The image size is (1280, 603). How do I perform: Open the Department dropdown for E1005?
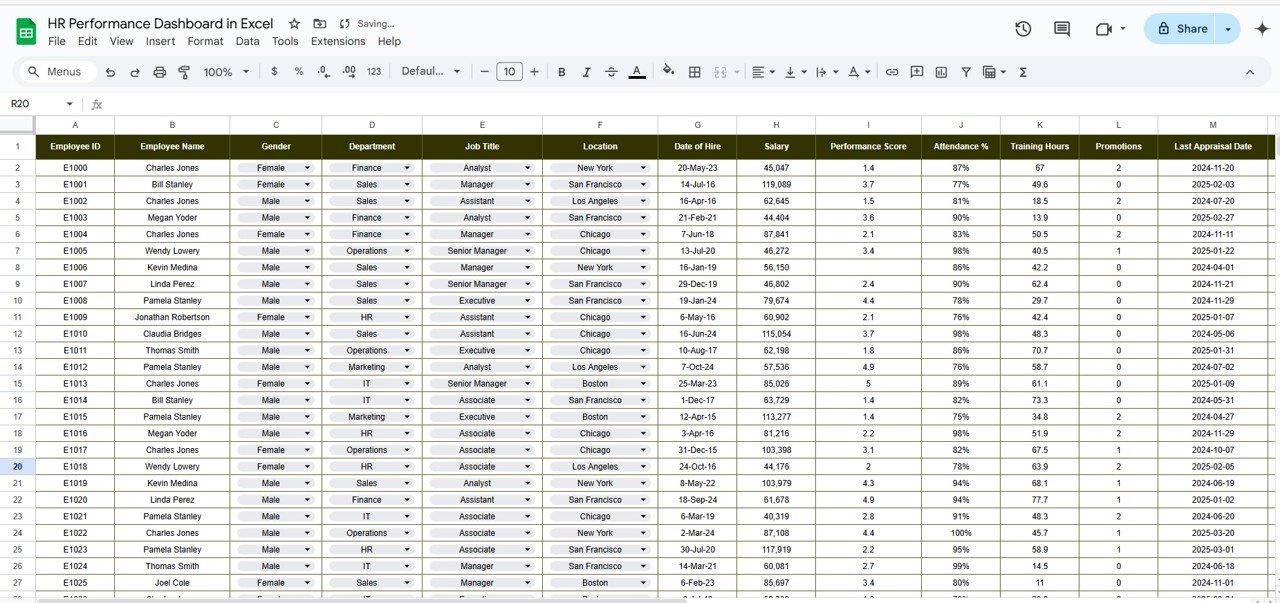(407, 251)
